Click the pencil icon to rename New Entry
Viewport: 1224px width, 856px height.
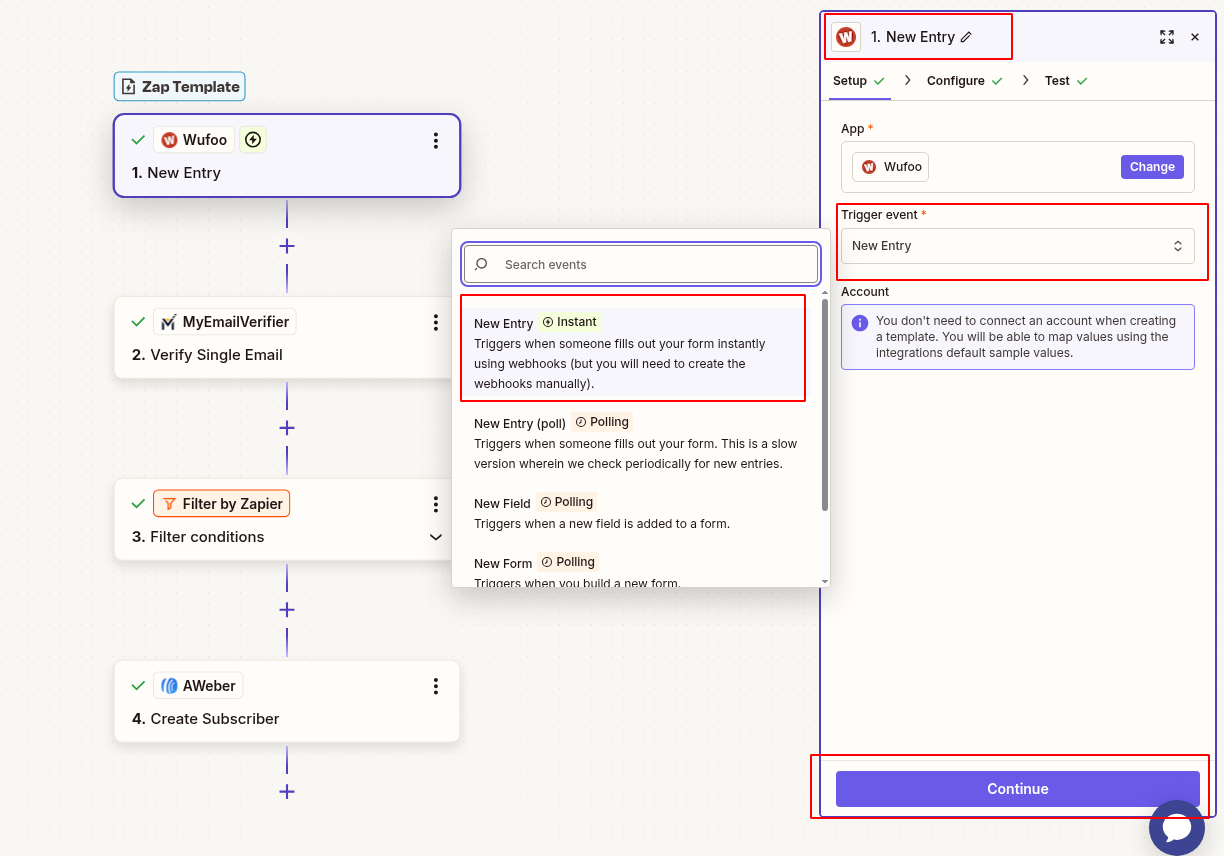pyautogui.click(x=966, y=36)
